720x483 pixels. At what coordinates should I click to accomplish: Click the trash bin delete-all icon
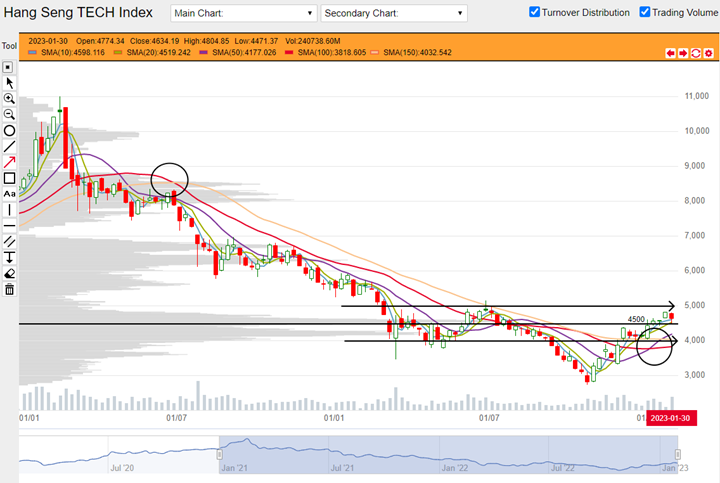[9, 290]
